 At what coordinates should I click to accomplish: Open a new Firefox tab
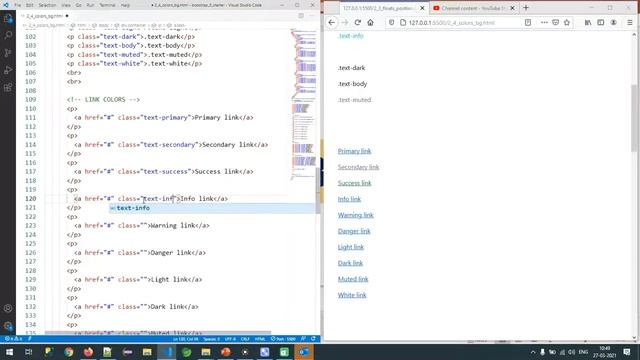526,8
